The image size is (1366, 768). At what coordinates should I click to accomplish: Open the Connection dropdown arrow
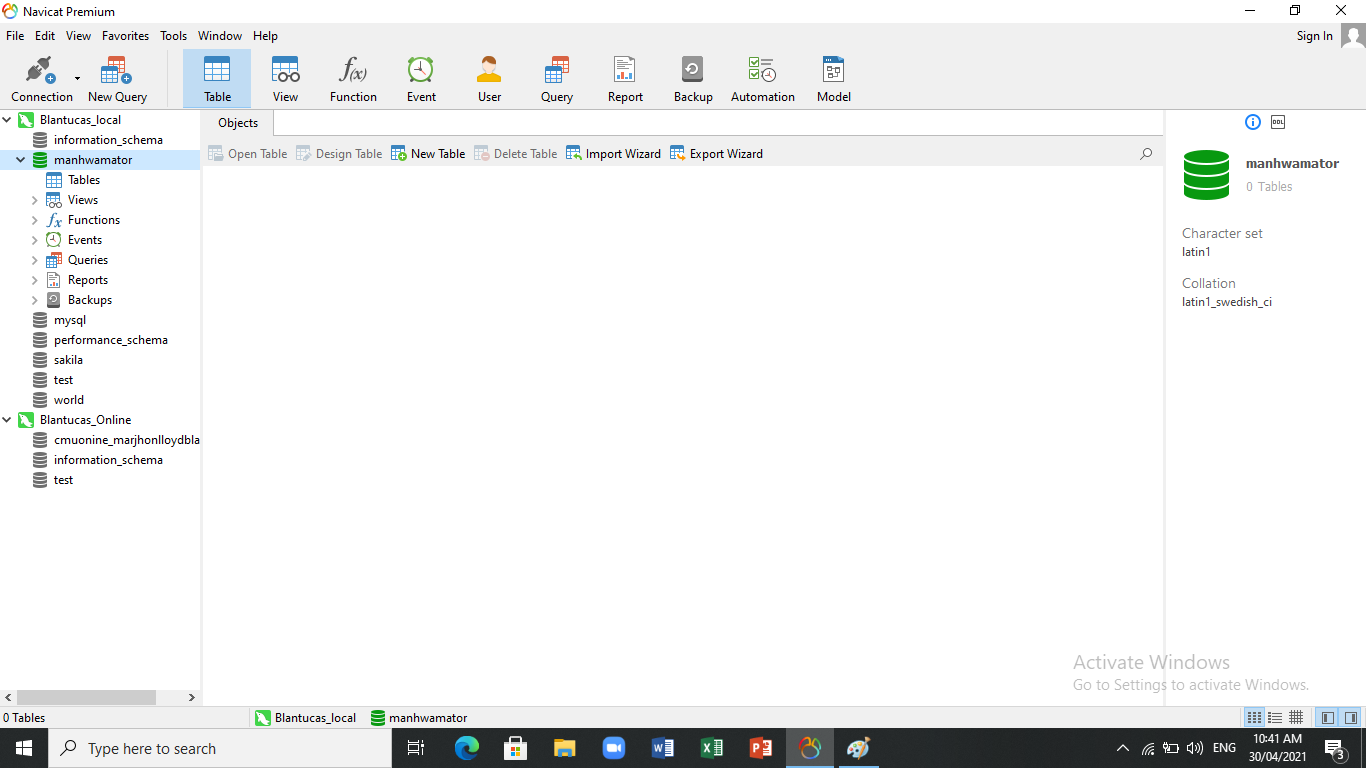tap(77, 78)
